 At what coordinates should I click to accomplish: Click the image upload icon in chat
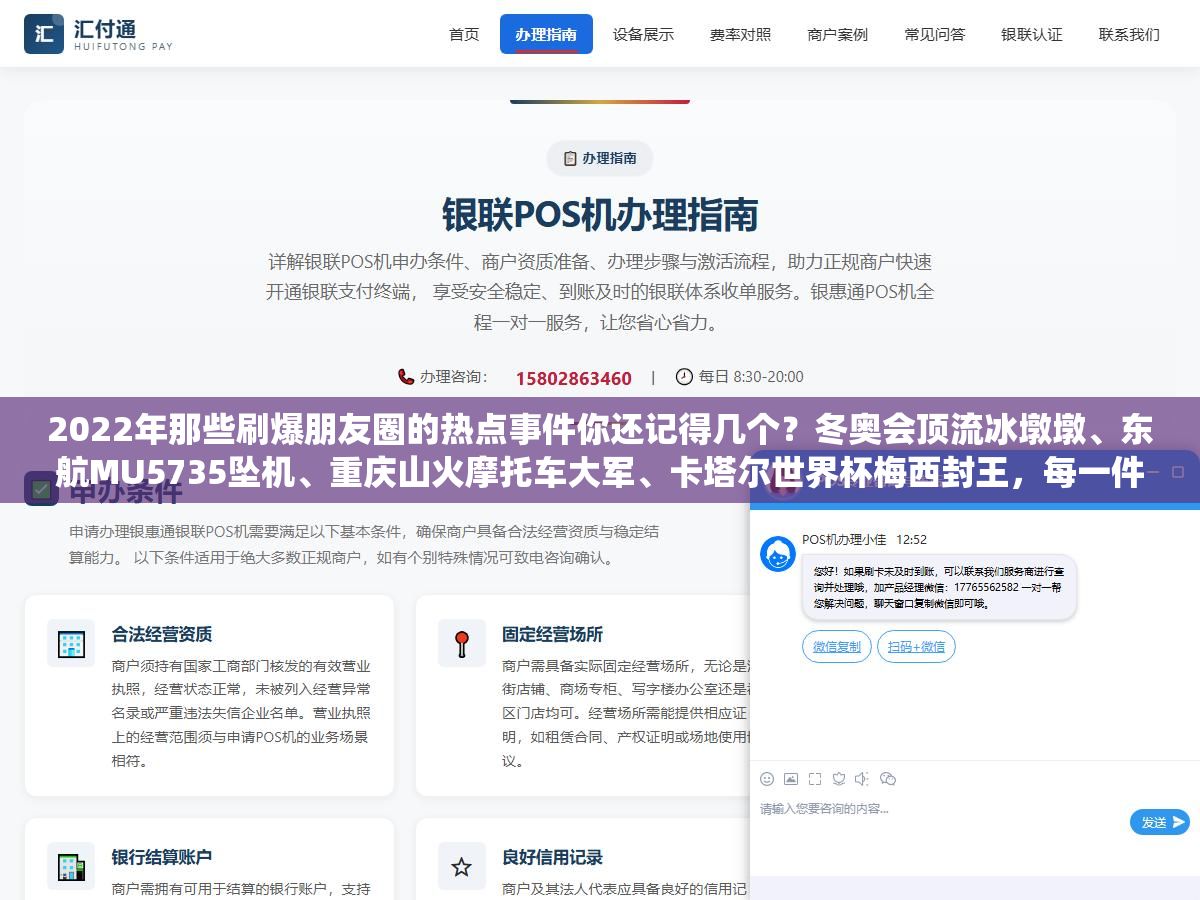pyautogui.click(x=791, y=779)
